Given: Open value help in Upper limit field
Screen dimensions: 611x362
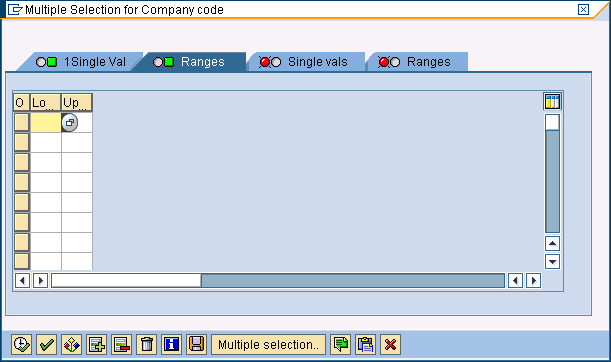Looking at the screenshot, I should click(x=70, y=122).
